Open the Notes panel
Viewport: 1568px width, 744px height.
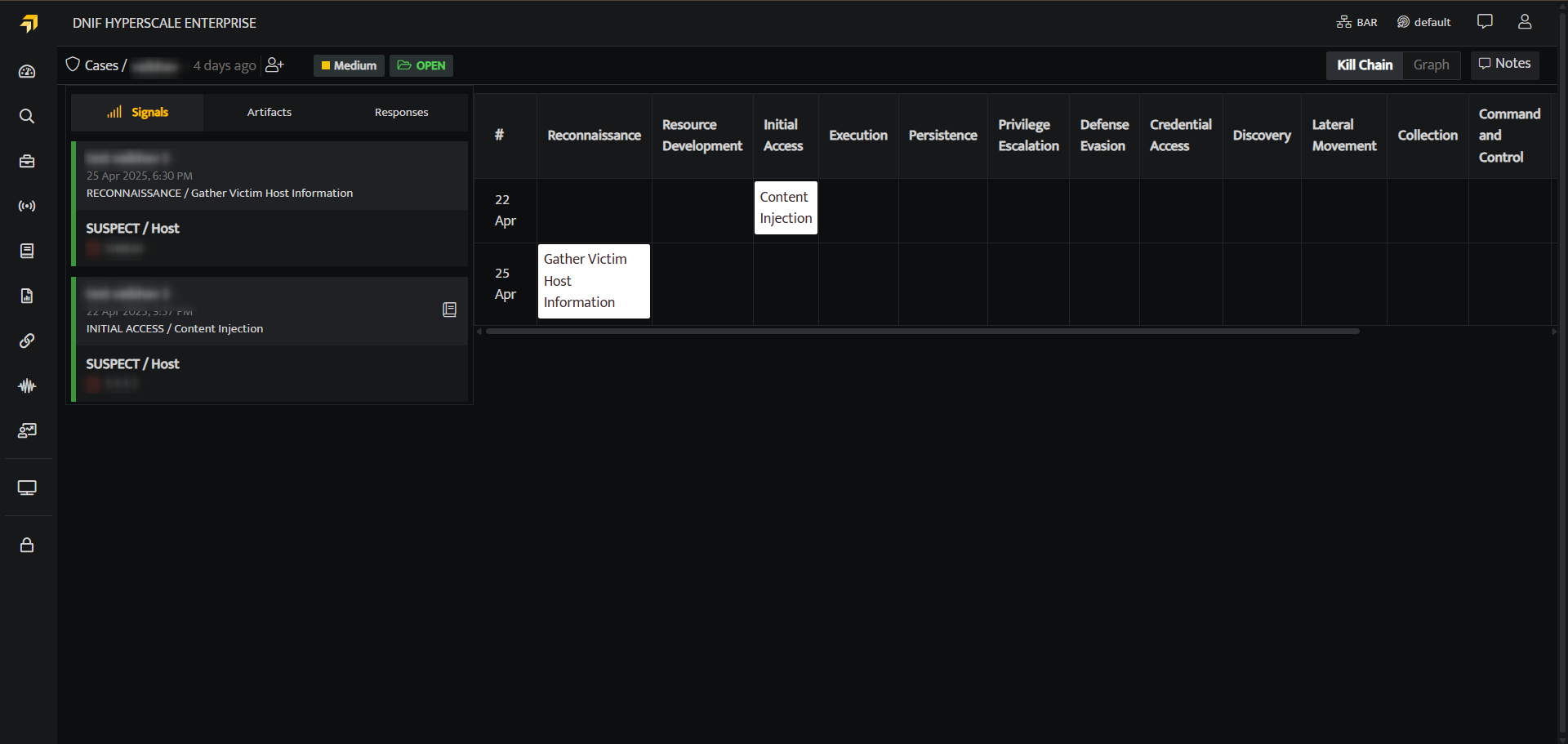(x=1504, y=64)
